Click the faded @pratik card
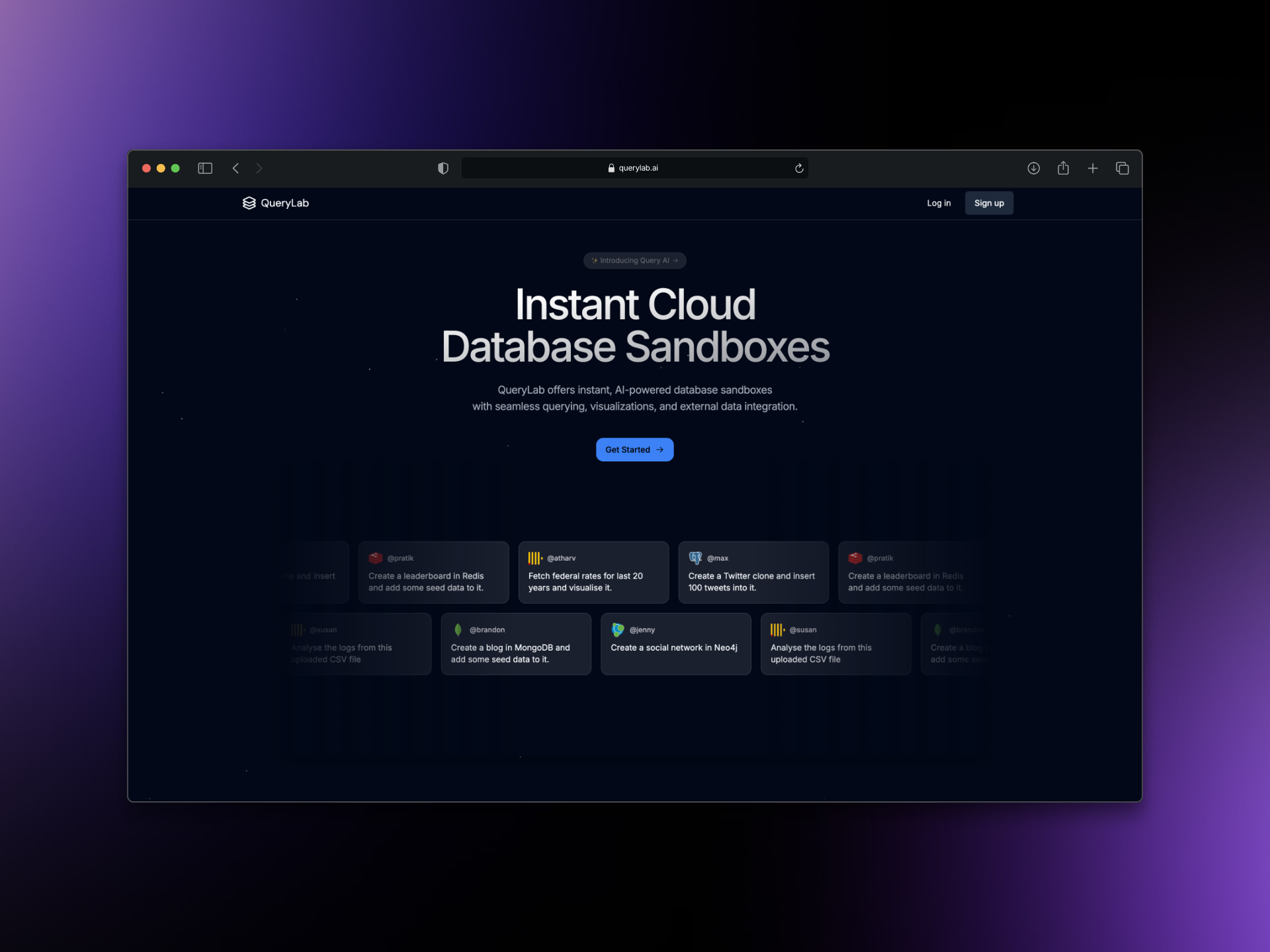This screenshot has width=1270, height=952. pyautogui.click(x=913, y=573)
